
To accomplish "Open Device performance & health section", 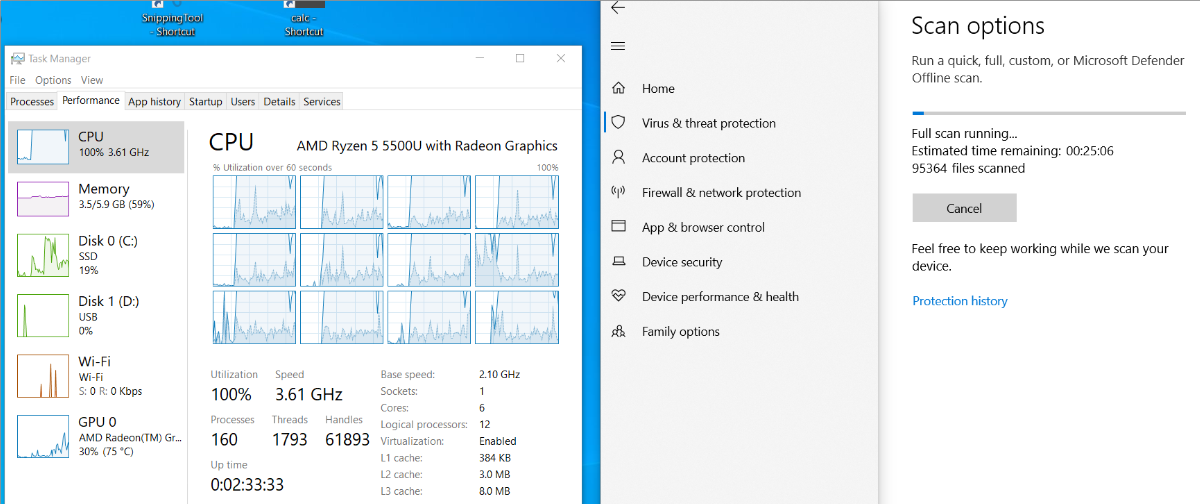I will [720, 297].
